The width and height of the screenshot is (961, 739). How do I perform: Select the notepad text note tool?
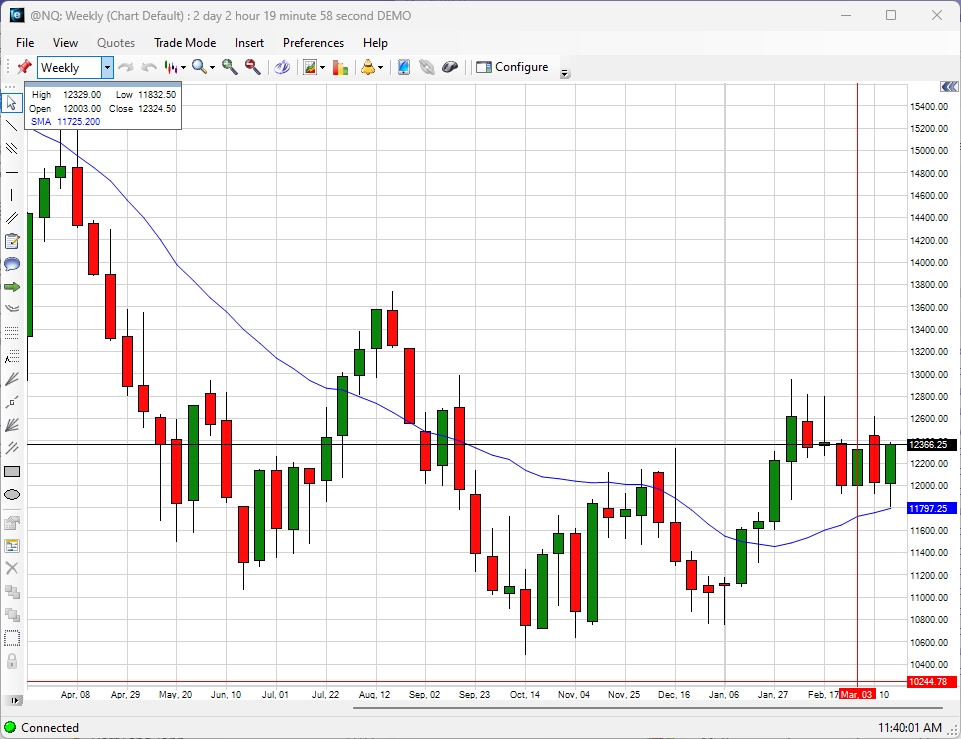[12, 241]
